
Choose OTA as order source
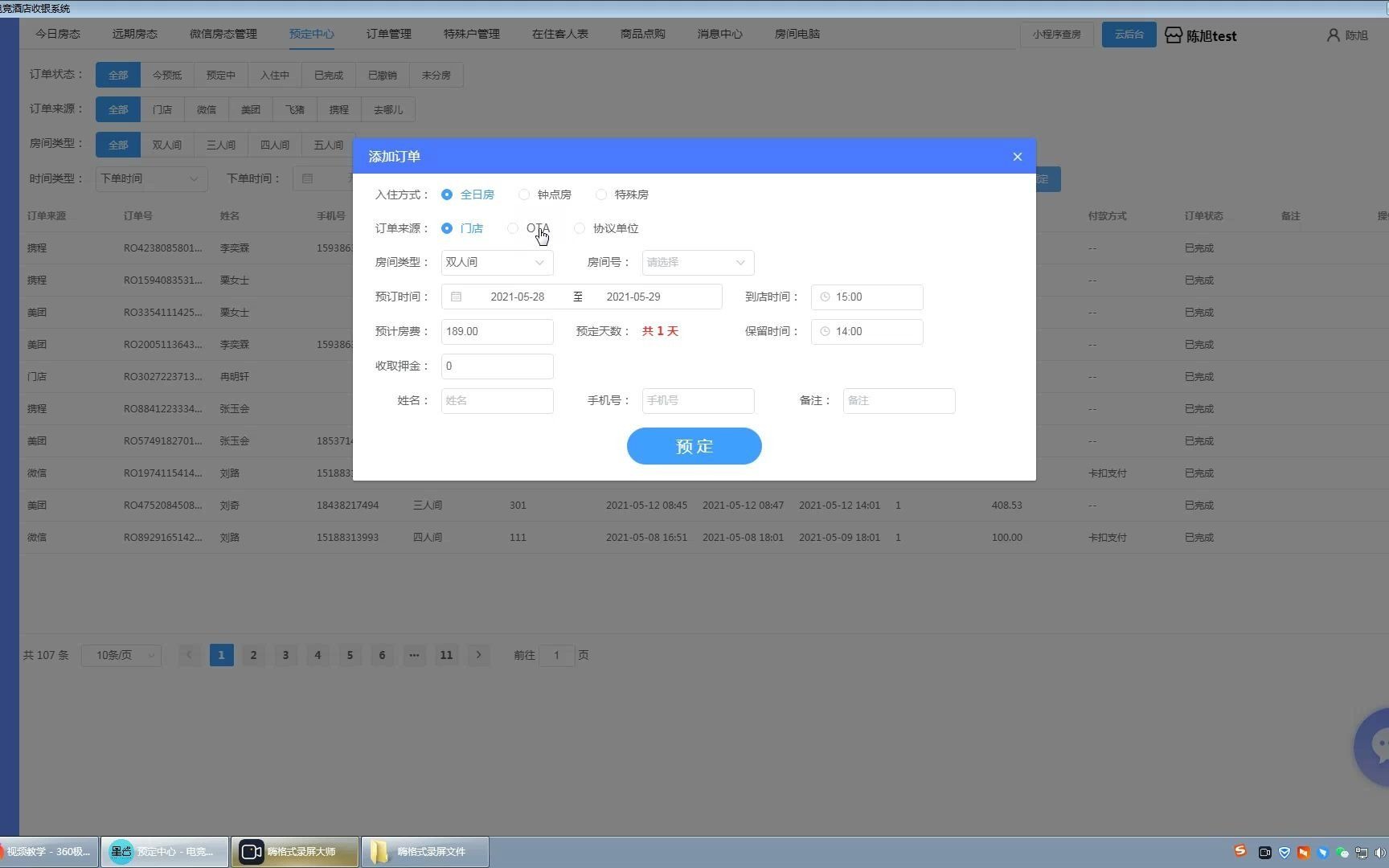click(x=529, y=228)
